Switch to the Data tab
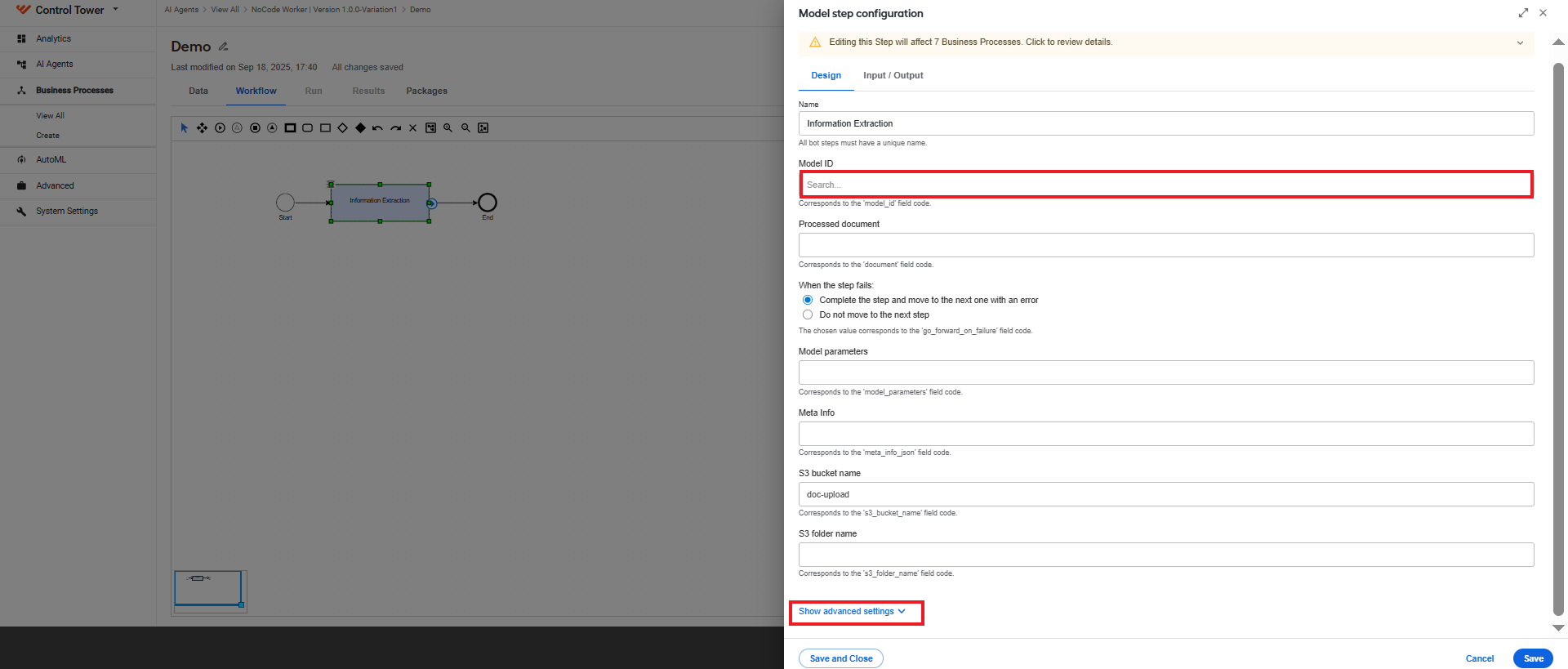The width and height of the screenshot is (1568, 669). [x=198, y=91]
